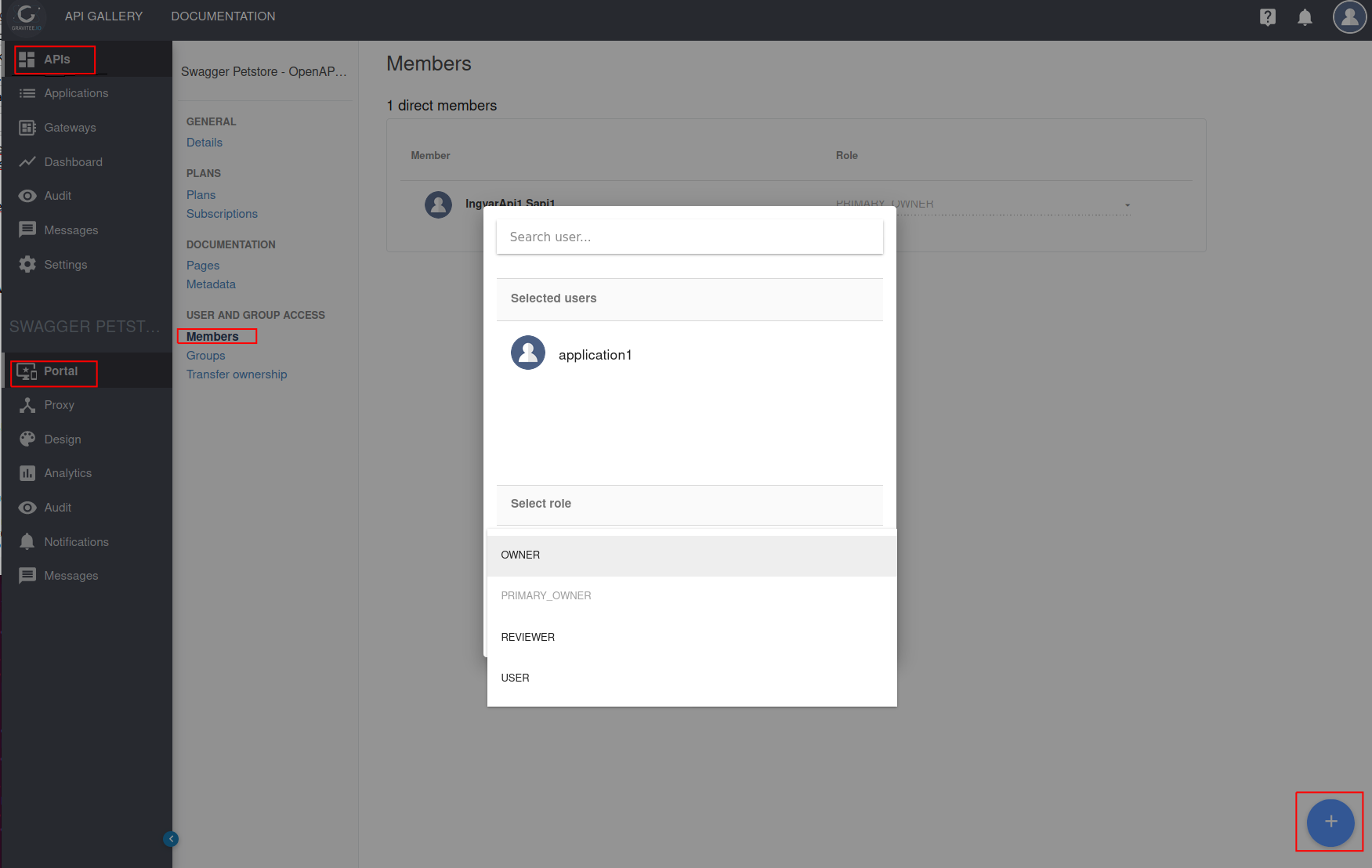Open Transfer ownership link

237,374
